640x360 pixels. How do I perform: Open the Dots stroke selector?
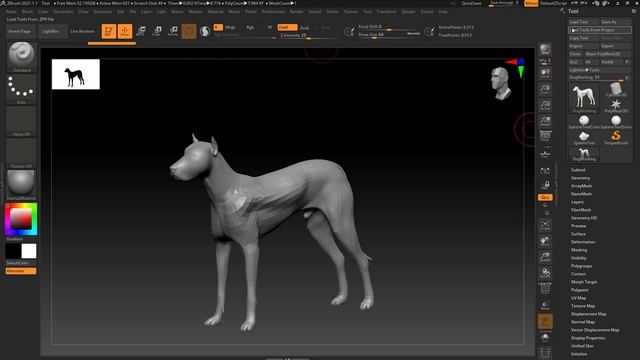click(x=21, y=89)
